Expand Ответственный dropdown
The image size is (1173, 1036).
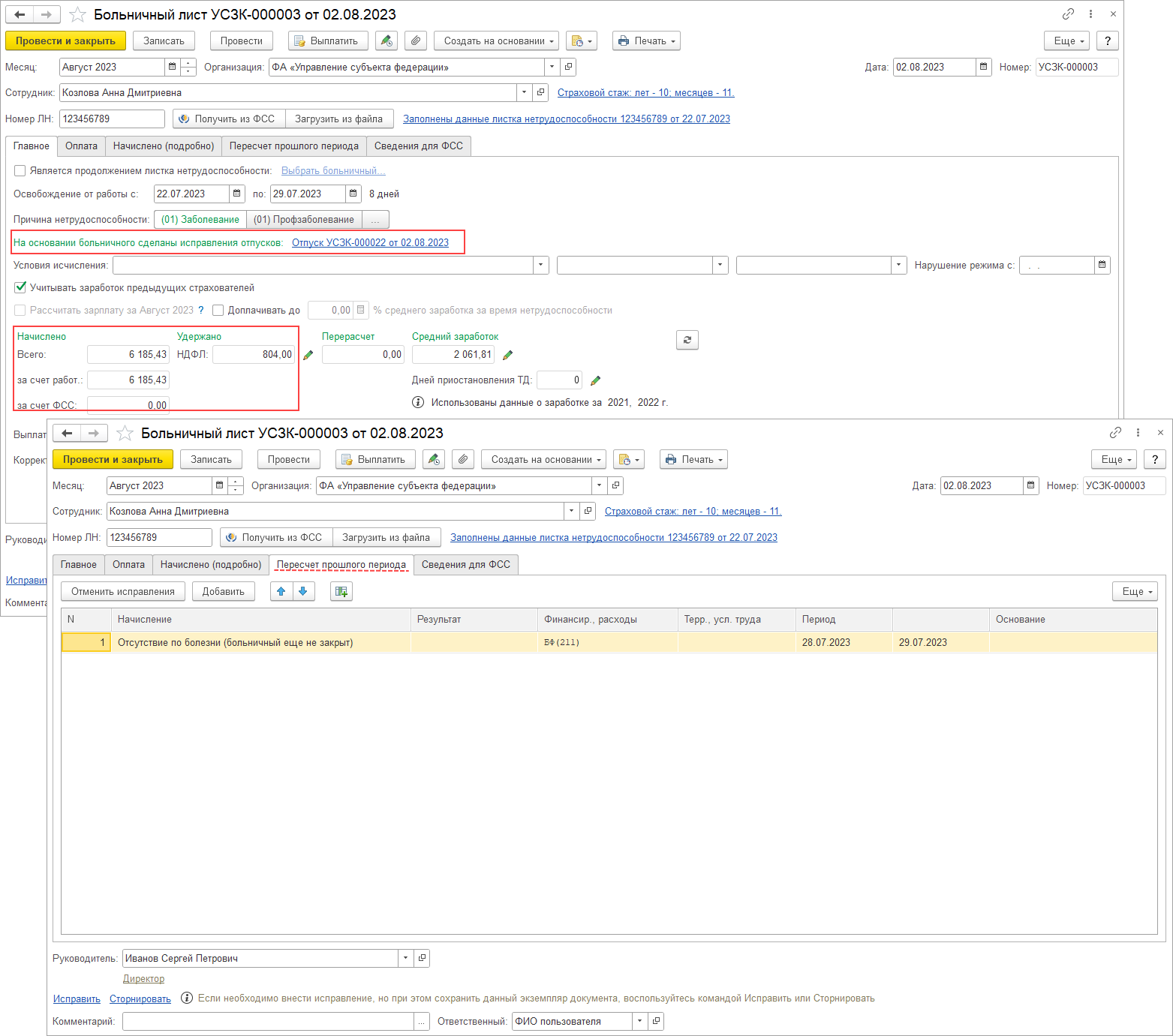pos(639,1021)
